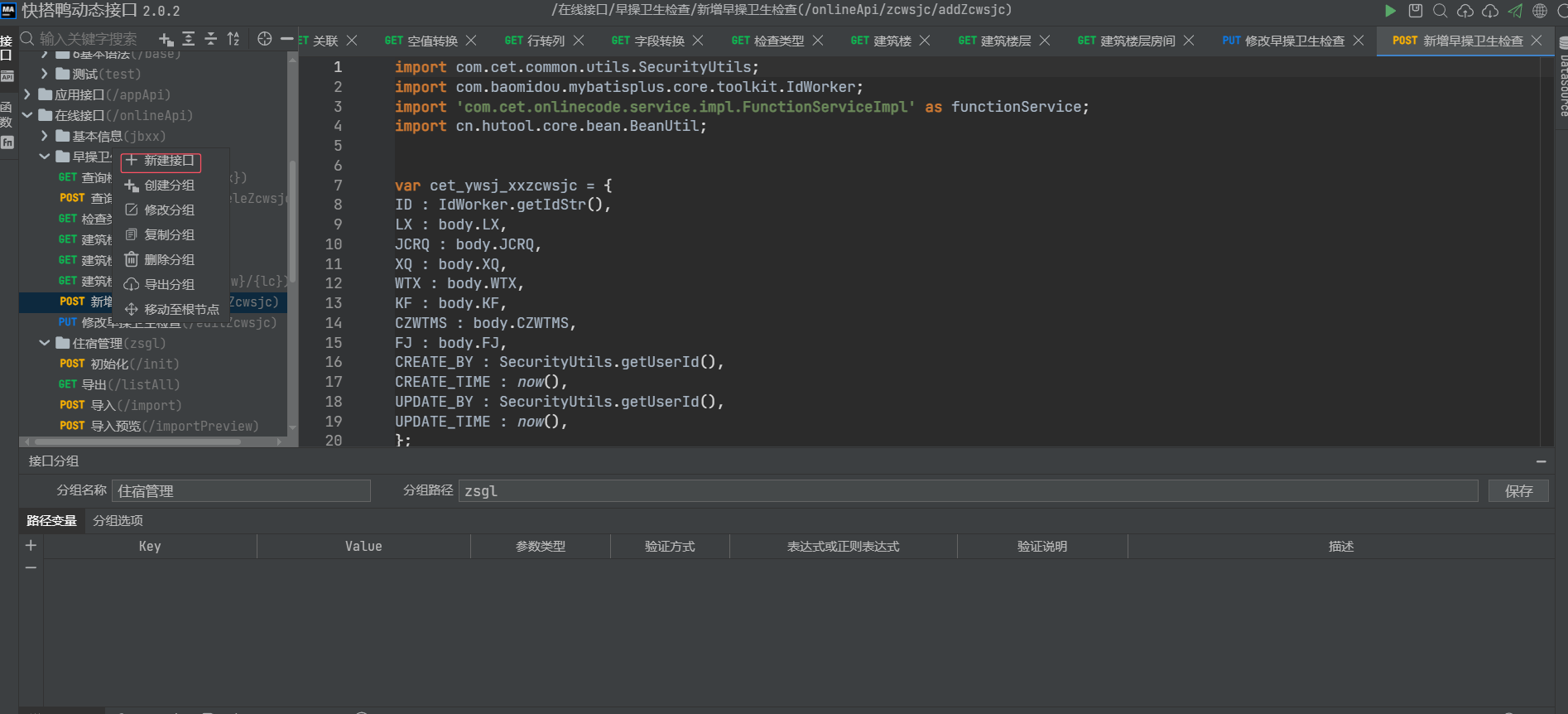Open the globe icon in the top toolbar
This screenshot has width=1568, height=714.
1540,11
